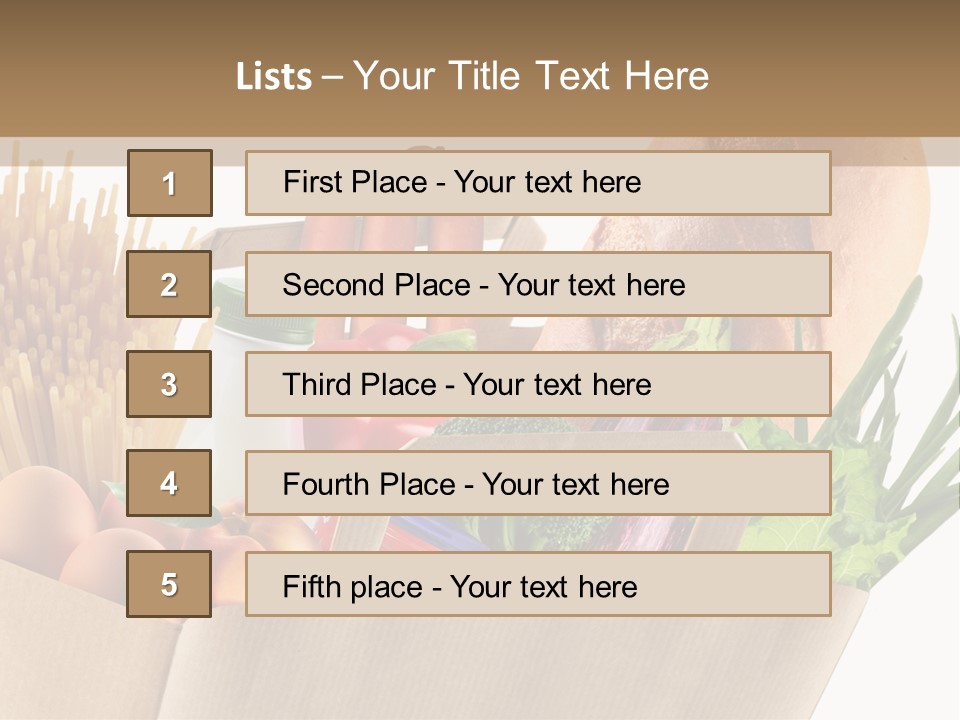
Task: Click the Second Place text box
Action: (x=537, y=284)
